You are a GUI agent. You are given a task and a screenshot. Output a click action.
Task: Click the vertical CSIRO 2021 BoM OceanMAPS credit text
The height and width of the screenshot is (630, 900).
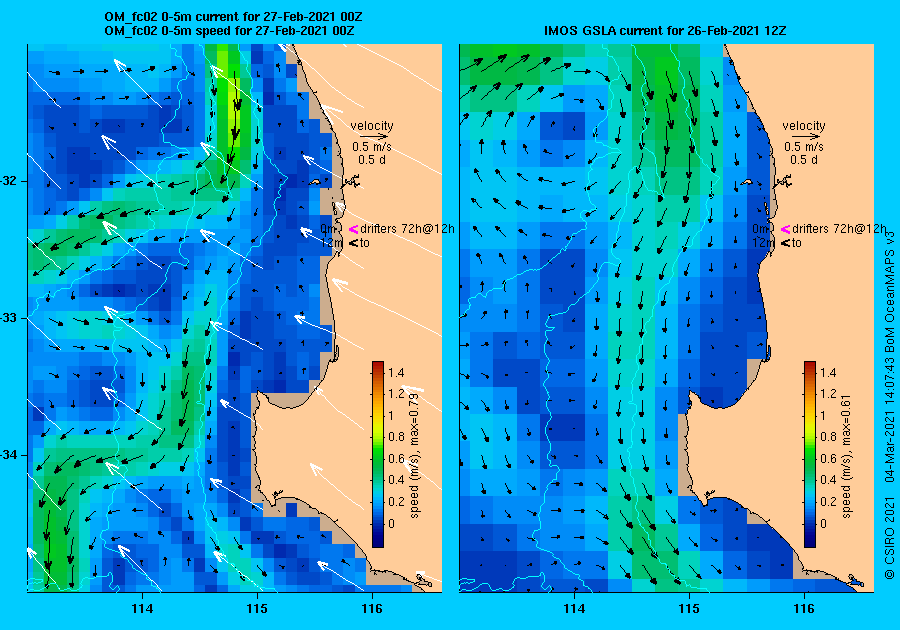click(x=890, y=405)
